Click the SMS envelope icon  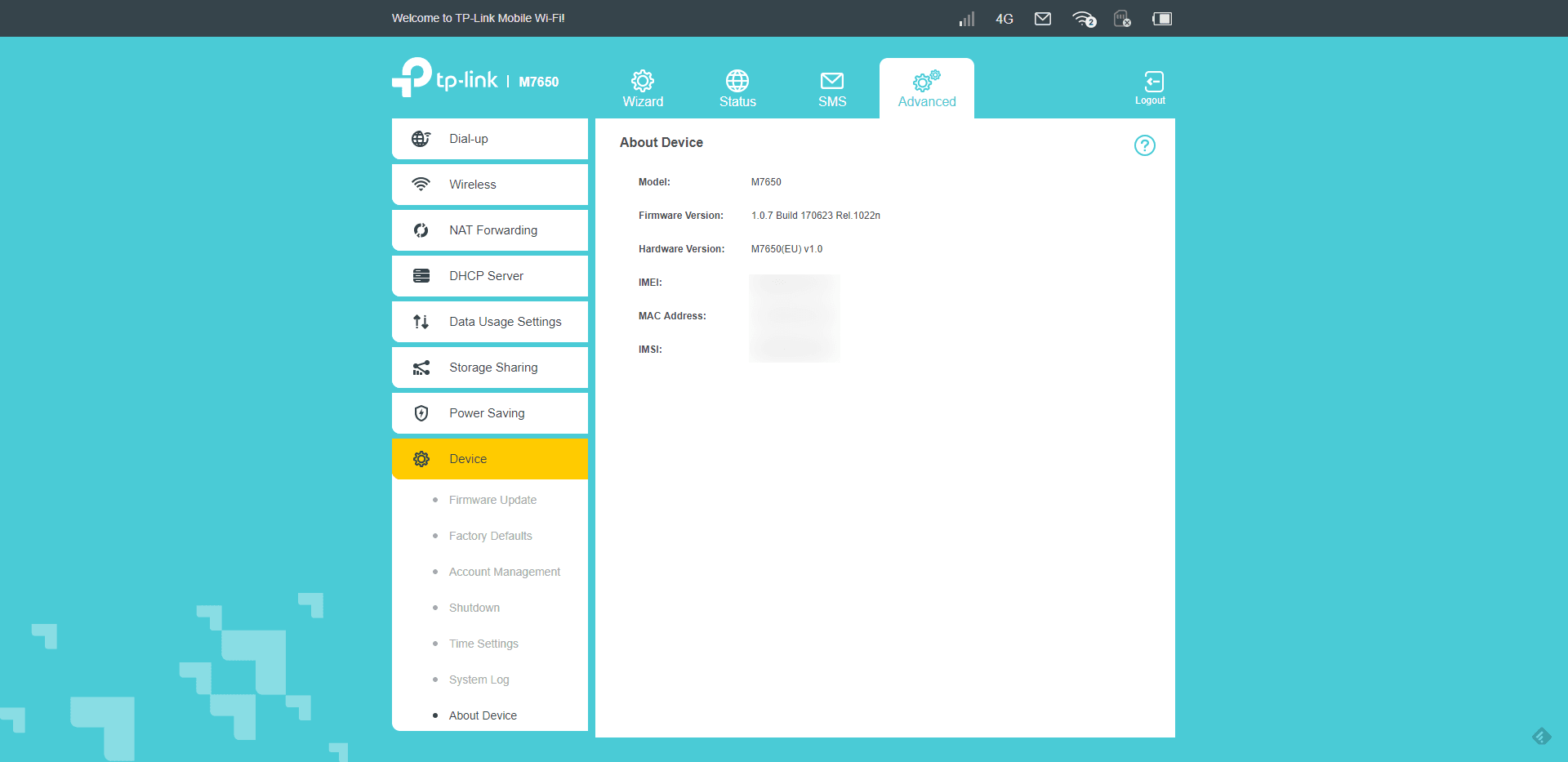click(x=832, y=81)
